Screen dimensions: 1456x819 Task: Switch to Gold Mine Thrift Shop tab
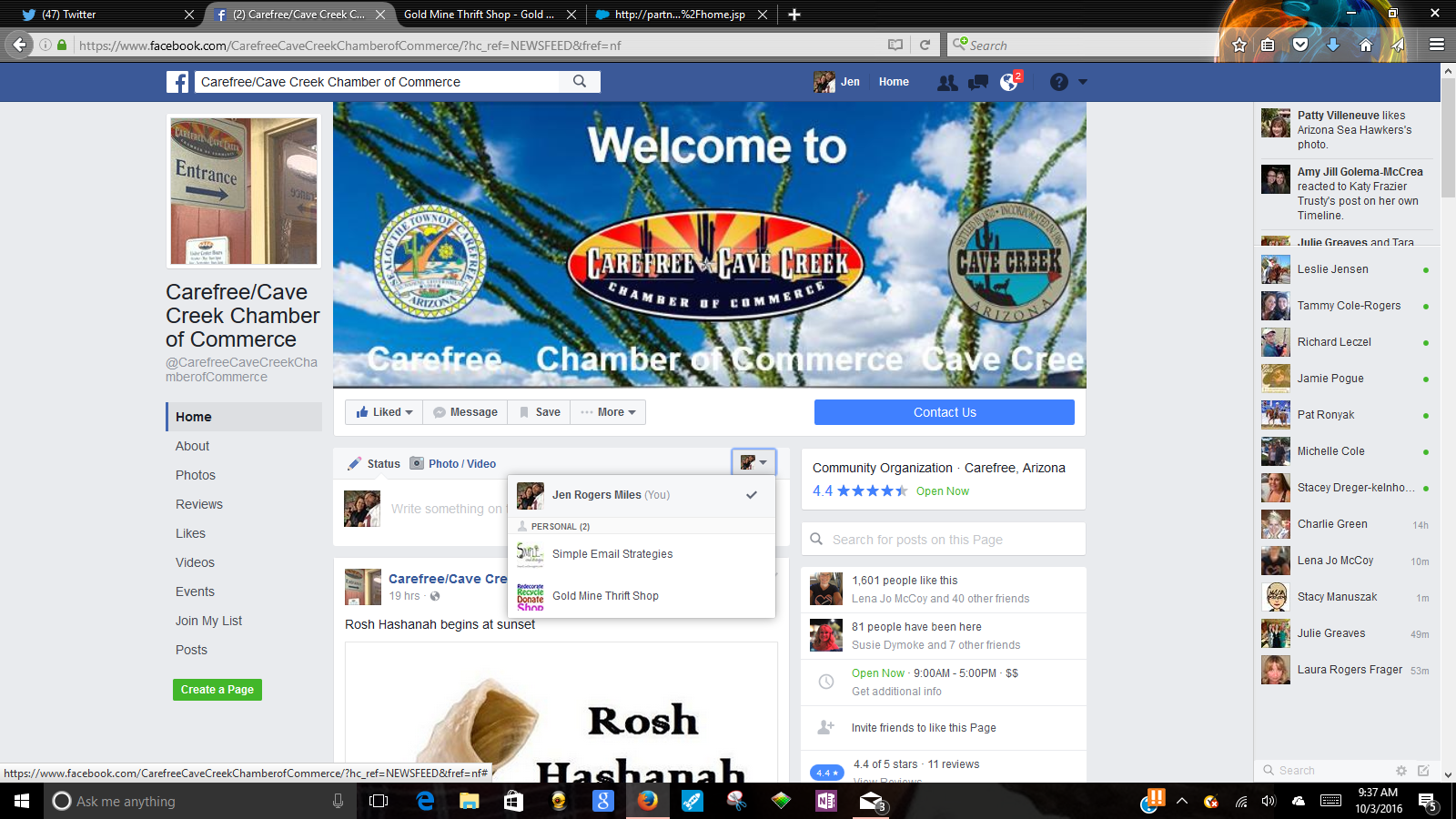[479, 15]
